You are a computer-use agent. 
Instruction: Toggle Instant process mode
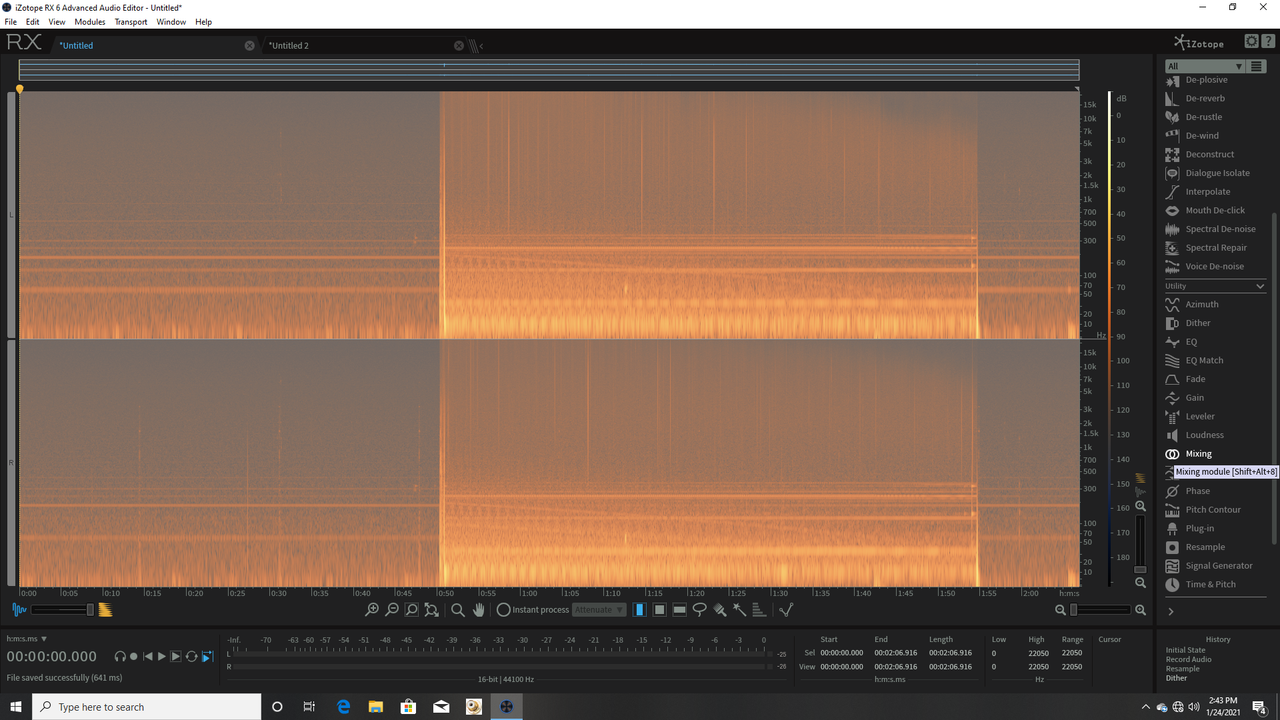point(533,610)
